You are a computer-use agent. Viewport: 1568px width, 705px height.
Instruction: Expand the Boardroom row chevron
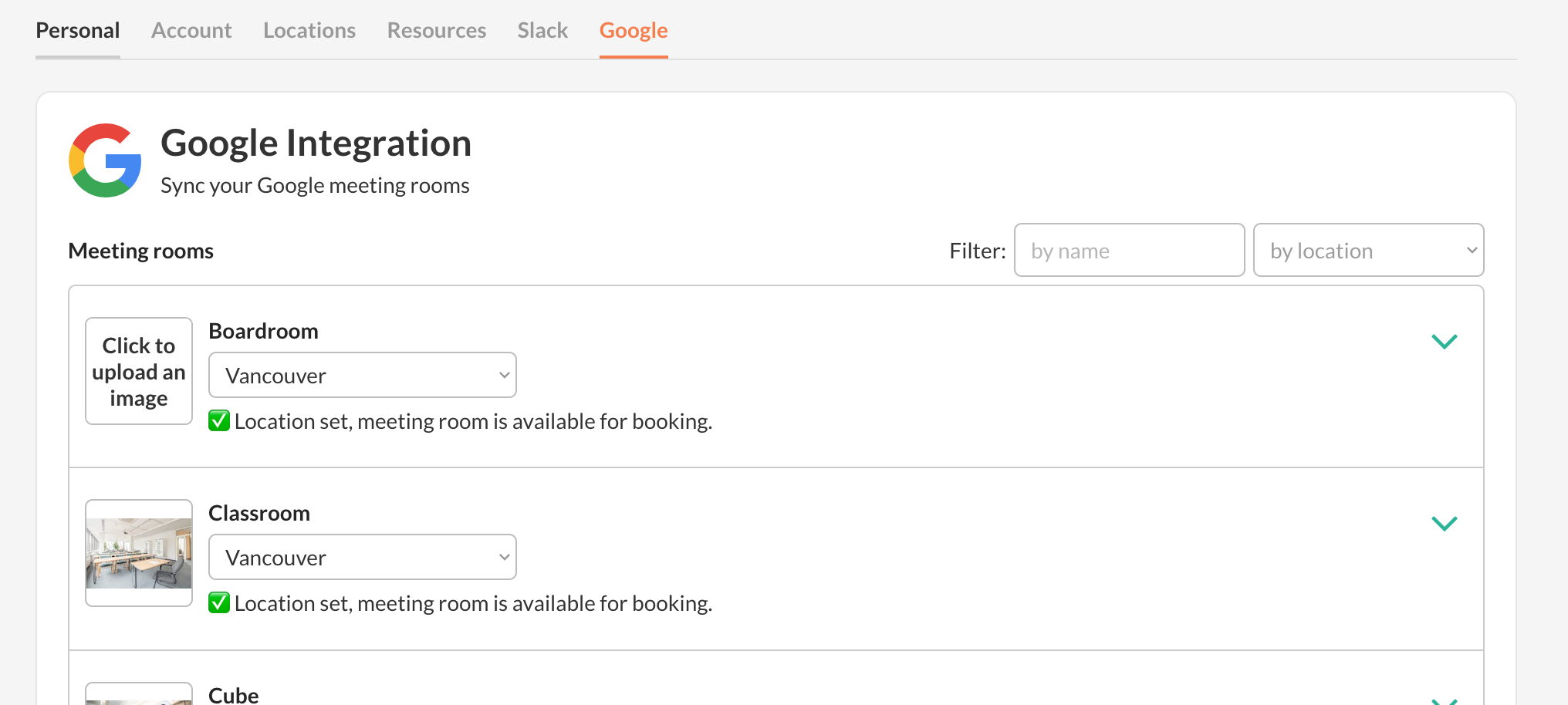pyautogui.click(x=1444, y=342)
